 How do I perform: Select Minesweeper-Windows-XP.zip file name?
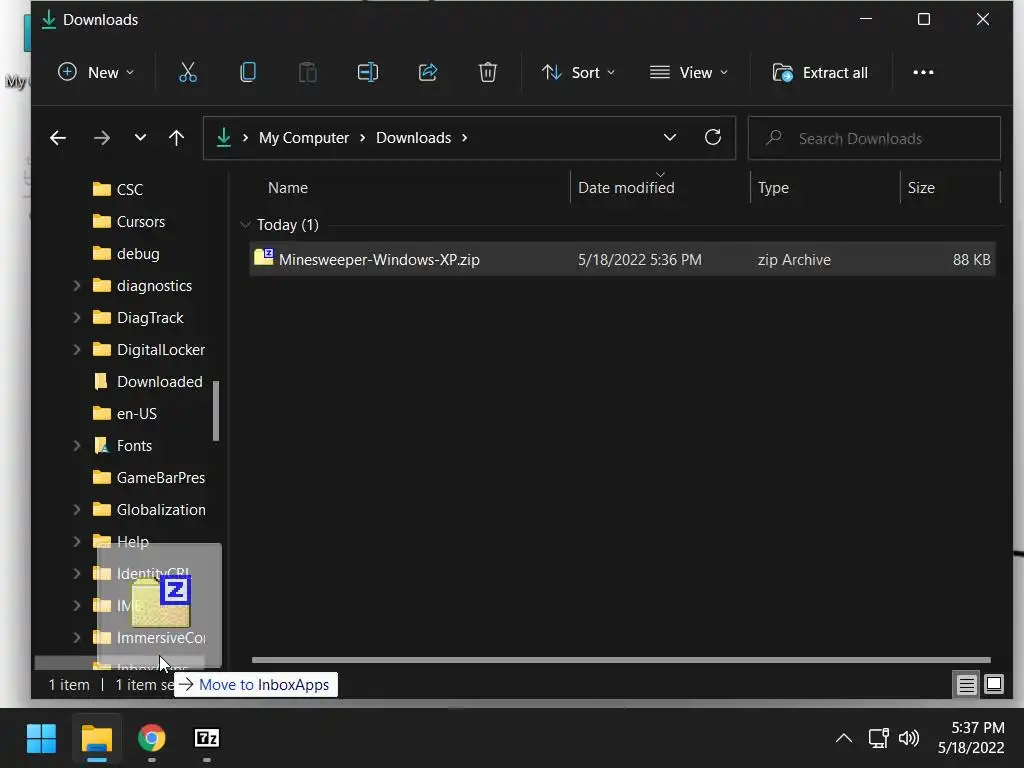tap(379, 259)
